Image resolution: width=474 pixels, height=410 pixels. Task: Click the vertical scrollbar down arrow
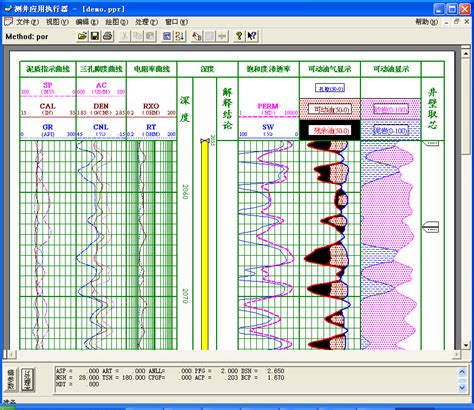[x=465, y=345]
